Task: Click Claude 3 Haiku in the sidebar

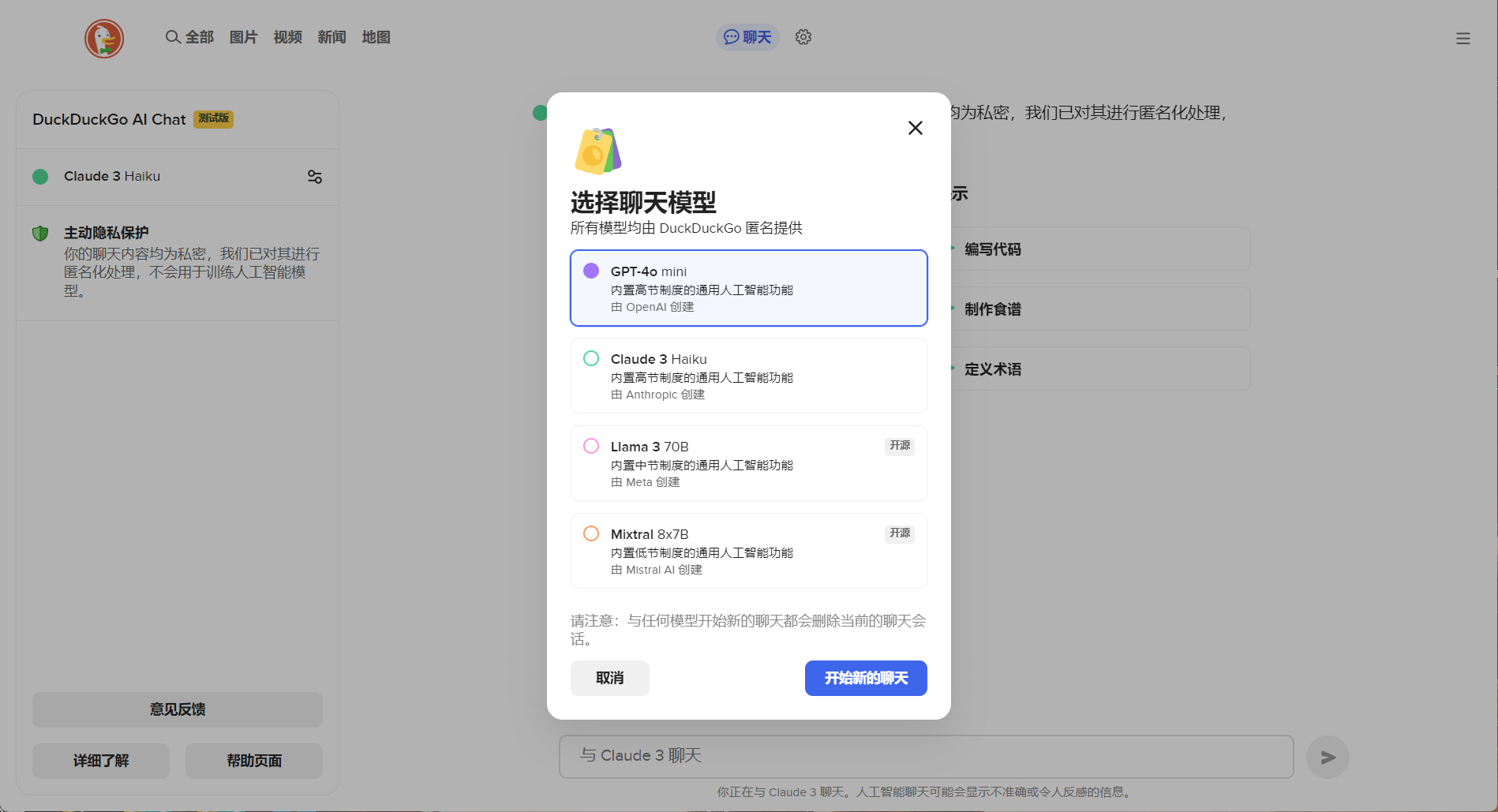Action: (x=112, y=176)
